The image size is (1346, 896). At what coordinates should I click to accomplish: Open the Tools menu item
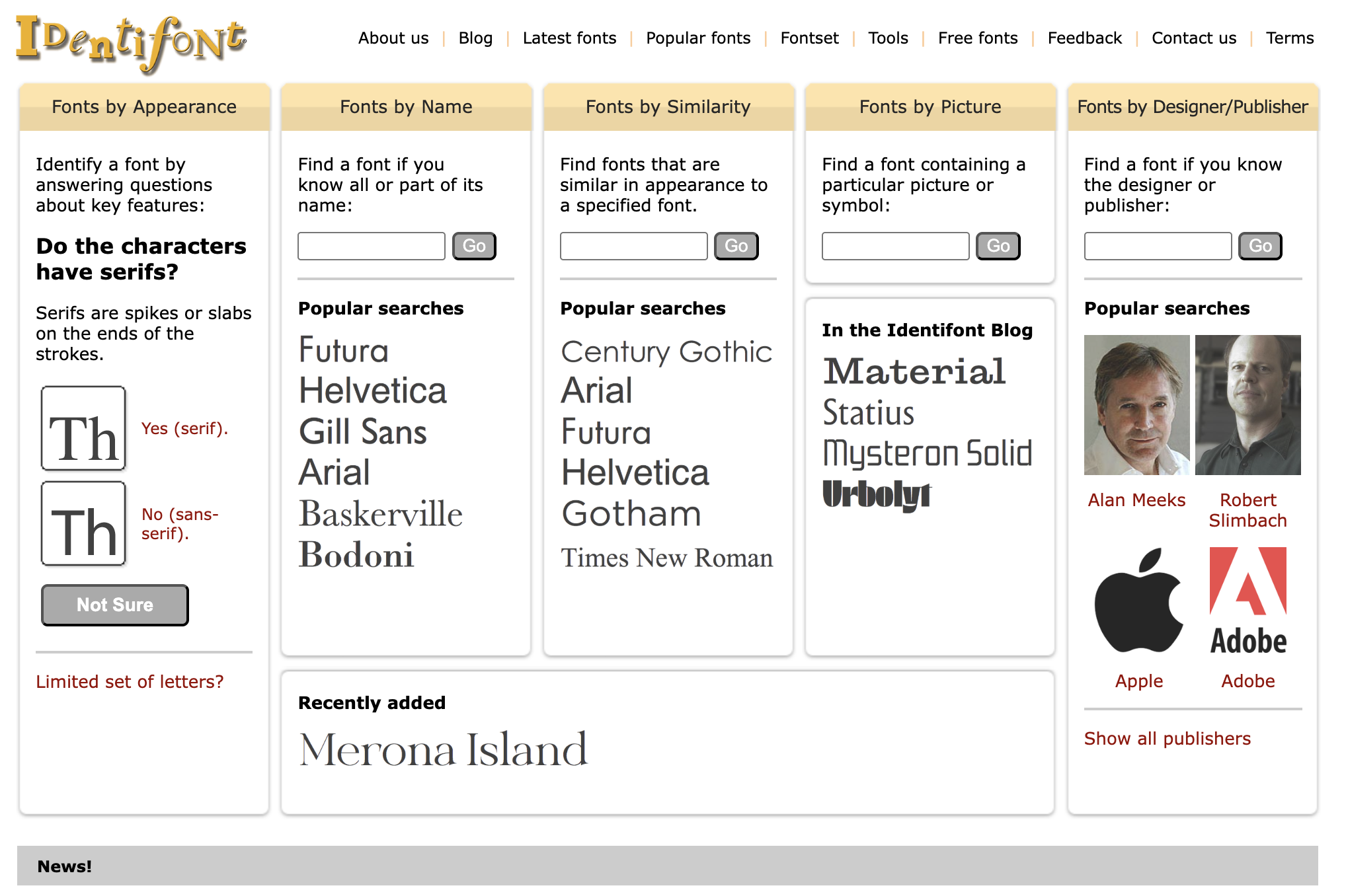click(x=888, y=38)
